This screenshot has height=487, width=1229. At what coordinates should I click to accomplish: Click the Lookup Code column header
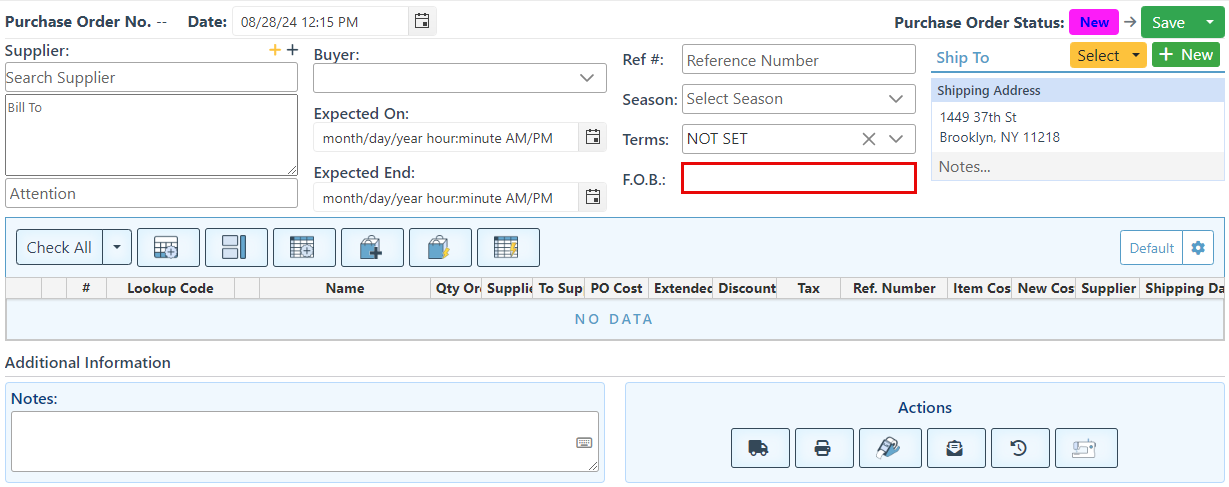[x=170, y=288]
